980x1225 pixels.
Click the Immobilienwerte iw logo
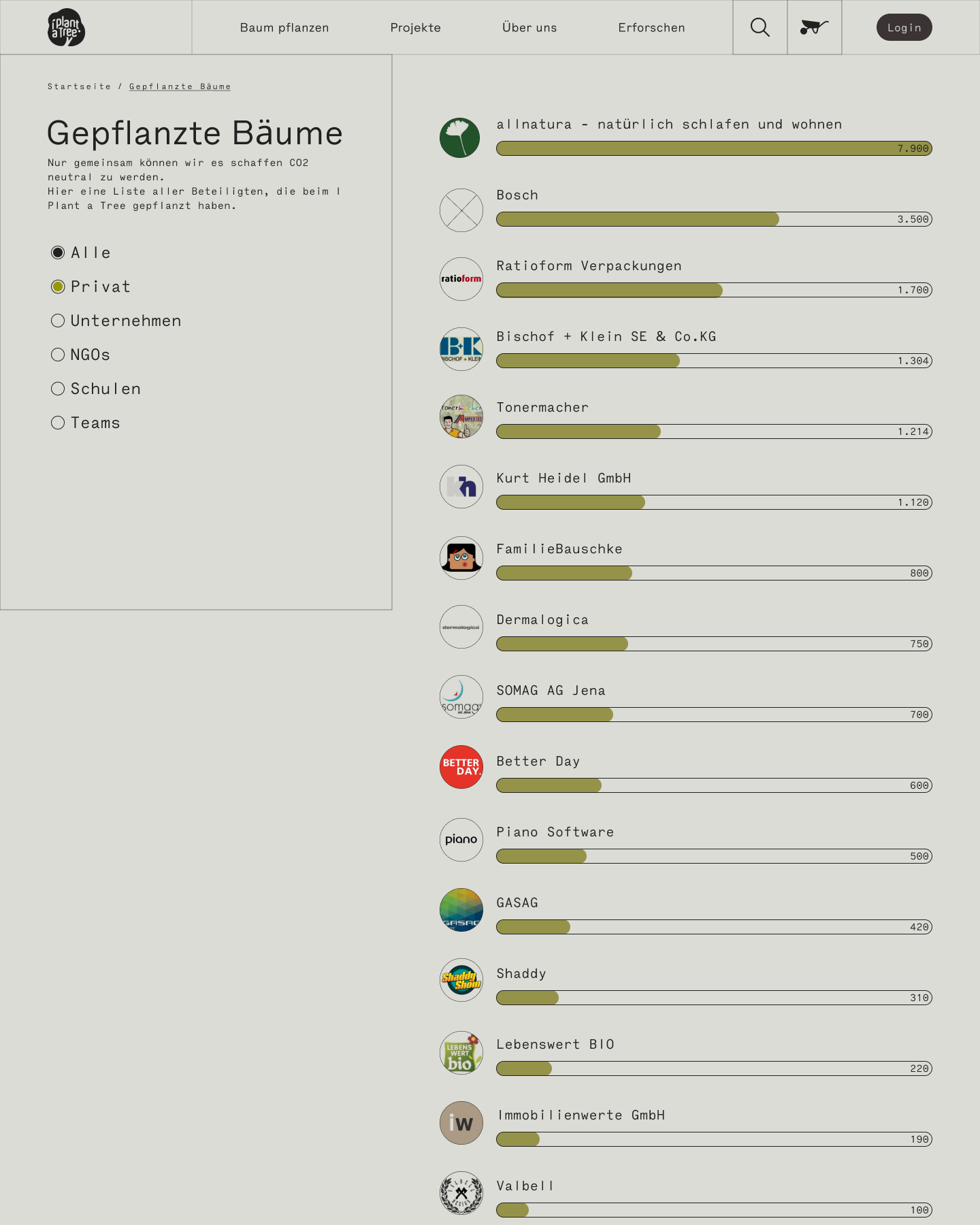click(x=461, y=1123)
